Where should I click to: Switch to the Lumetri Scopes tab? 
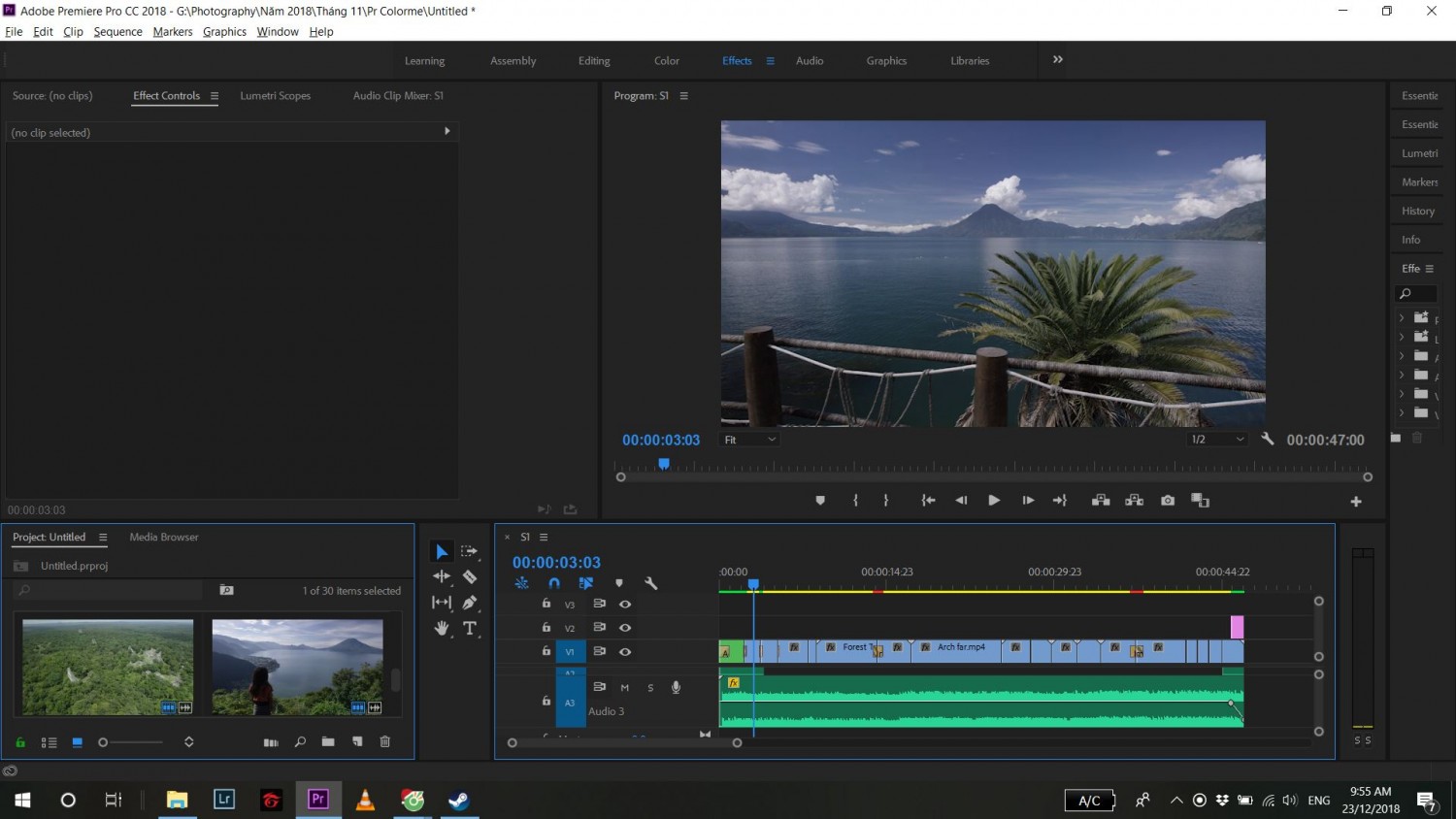(x=276, y=96)
